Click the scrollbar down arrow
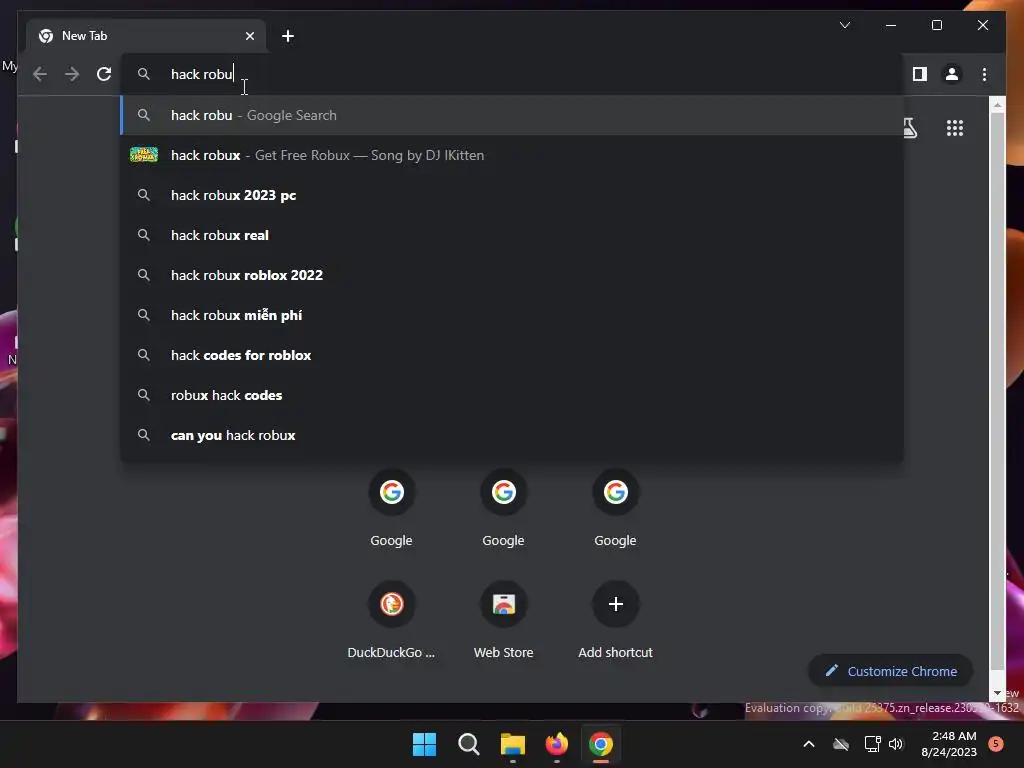1024x768 pixels. (x=997, y=693)
